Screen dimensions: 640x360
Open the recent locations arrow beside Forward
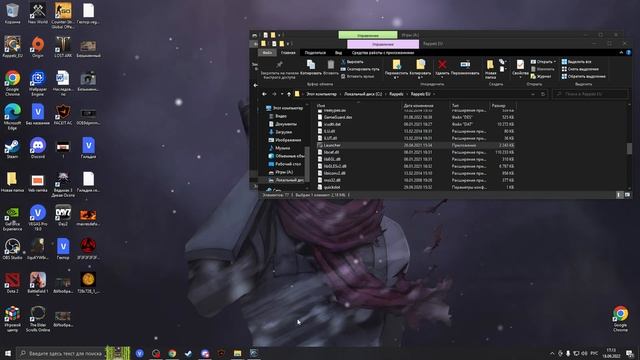282,94
